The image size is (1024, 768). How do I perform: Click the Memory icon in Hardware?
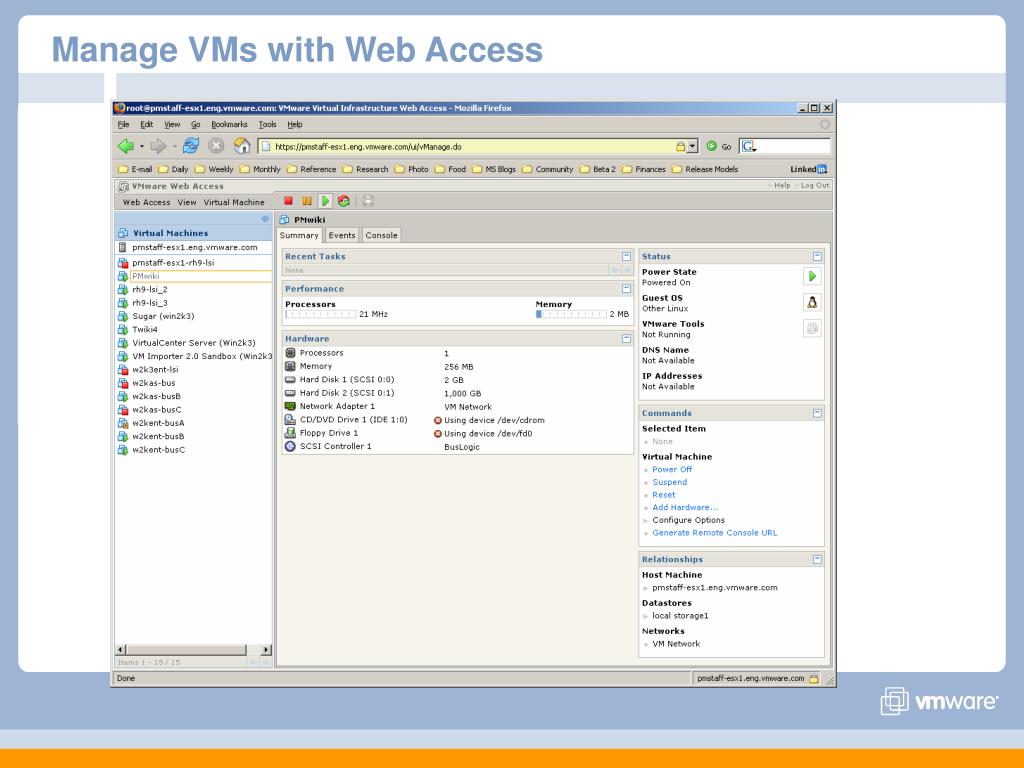point(291,366)
